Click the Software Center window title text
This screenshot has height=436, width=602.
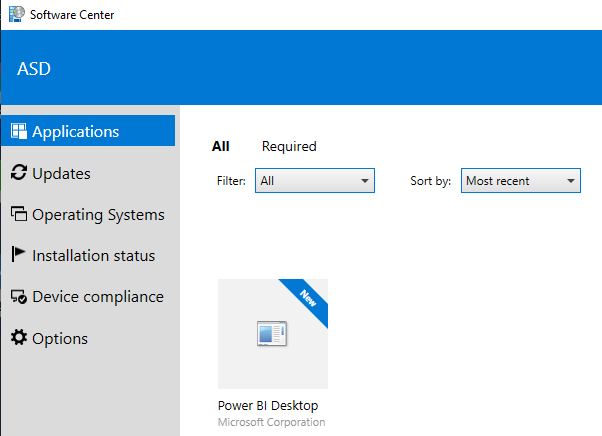(72, 15)
